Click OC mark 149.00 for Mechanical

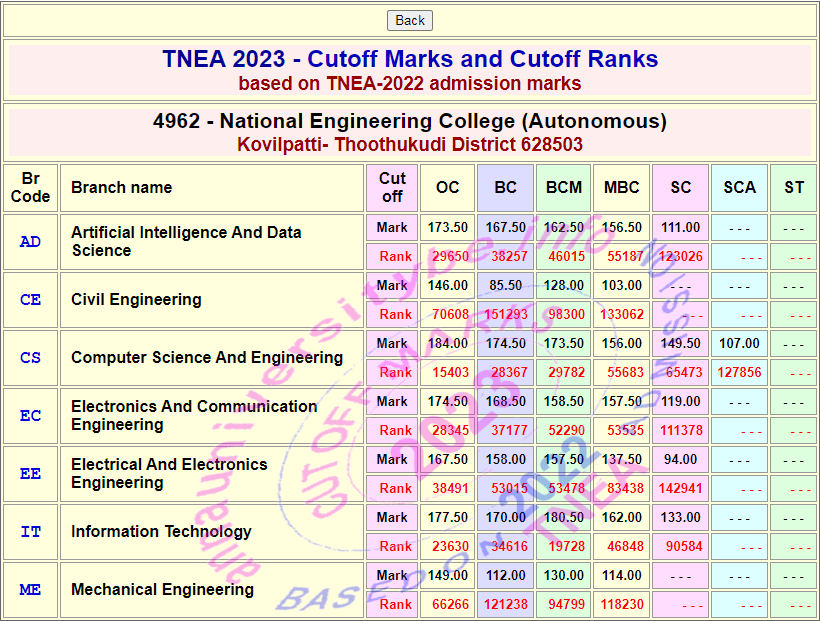pos(448,576)
